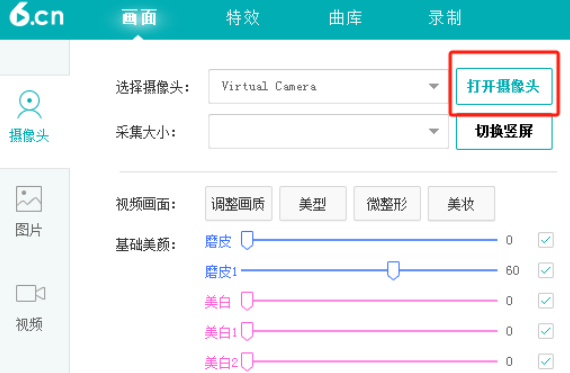Open the 曲库 tab
This screenshot has height=373, width=570.
345,18
